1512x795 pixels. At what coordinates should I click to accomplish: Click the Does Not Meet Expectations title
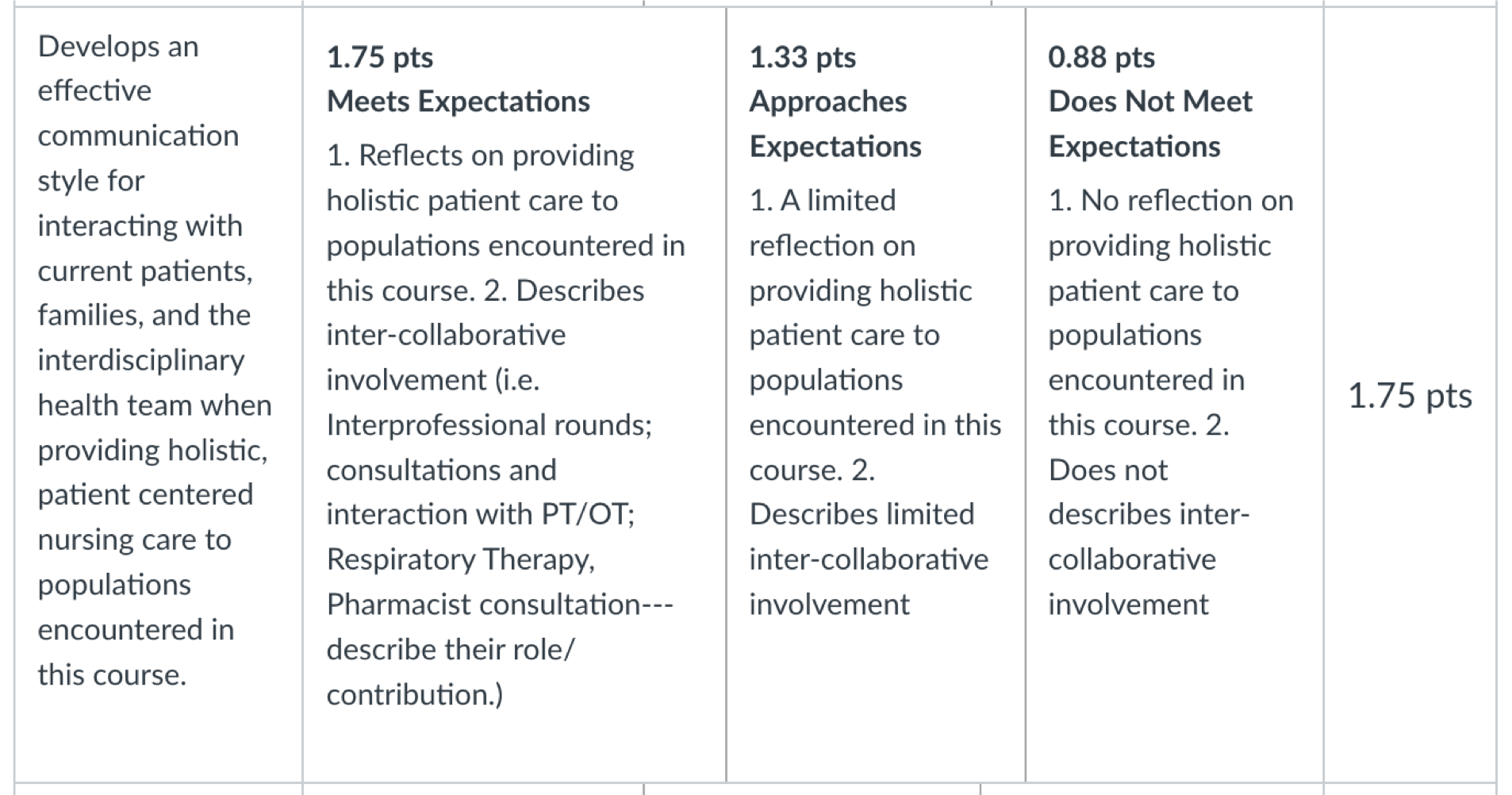pos(1150,124)
